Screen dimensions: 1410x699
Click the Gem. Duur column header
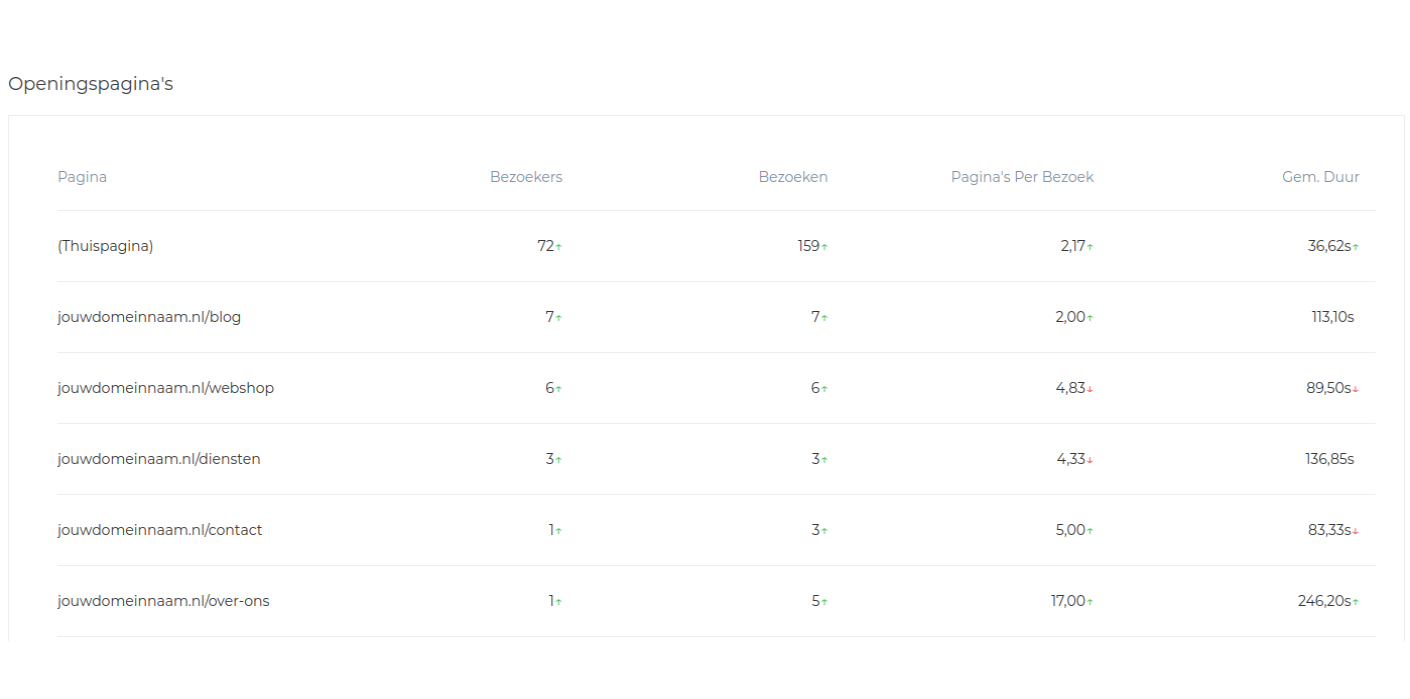point(1321,177)
